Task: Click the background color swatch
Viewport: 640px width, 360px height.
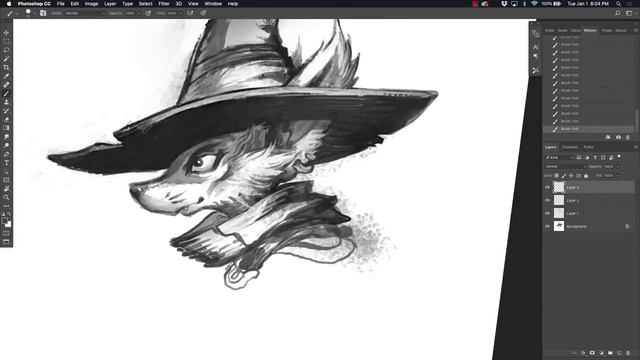Action: pyautogui.click(x=9, y=225)
